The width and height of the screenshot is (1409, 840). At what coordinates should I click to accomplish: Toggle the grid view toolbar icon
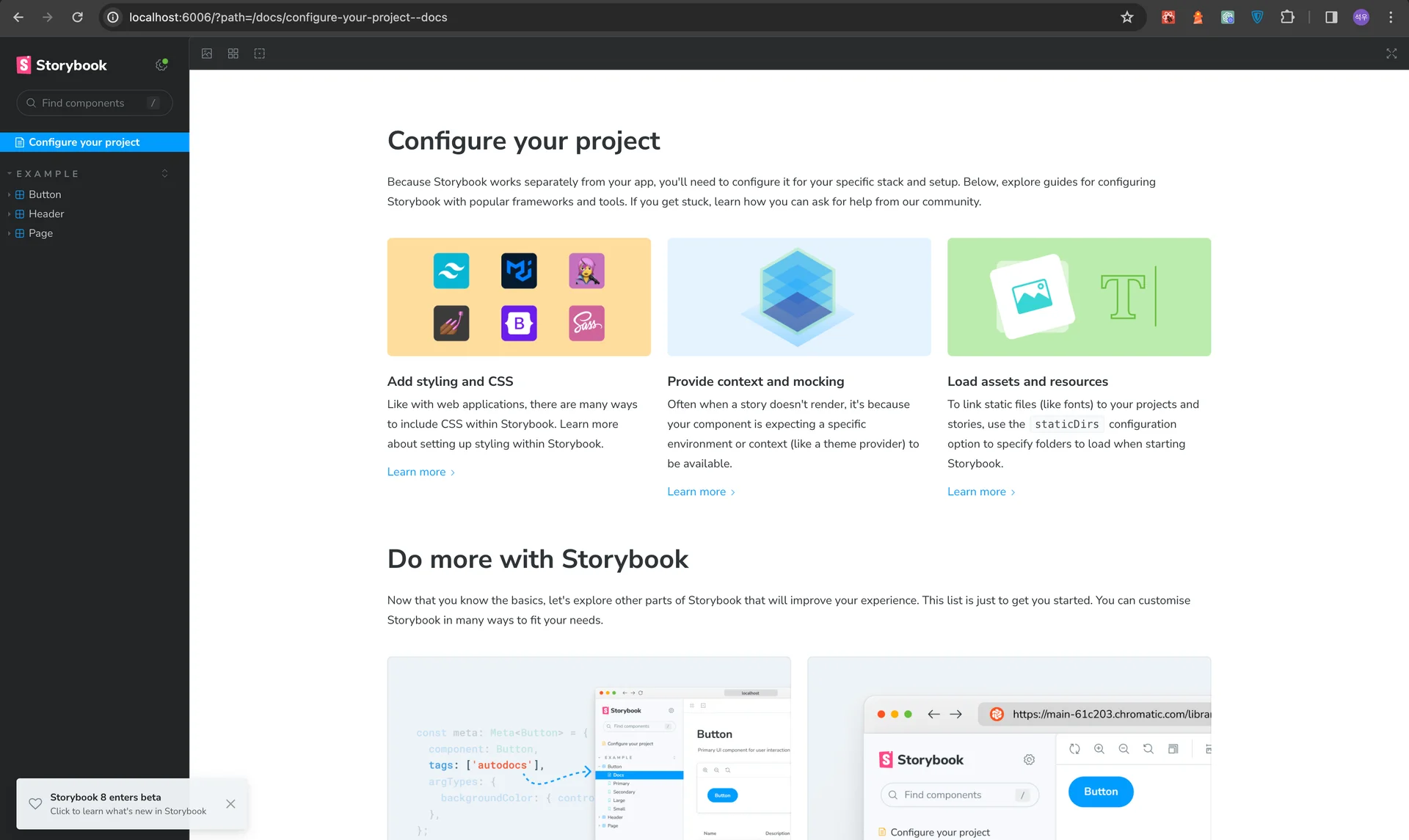(233, 54)
